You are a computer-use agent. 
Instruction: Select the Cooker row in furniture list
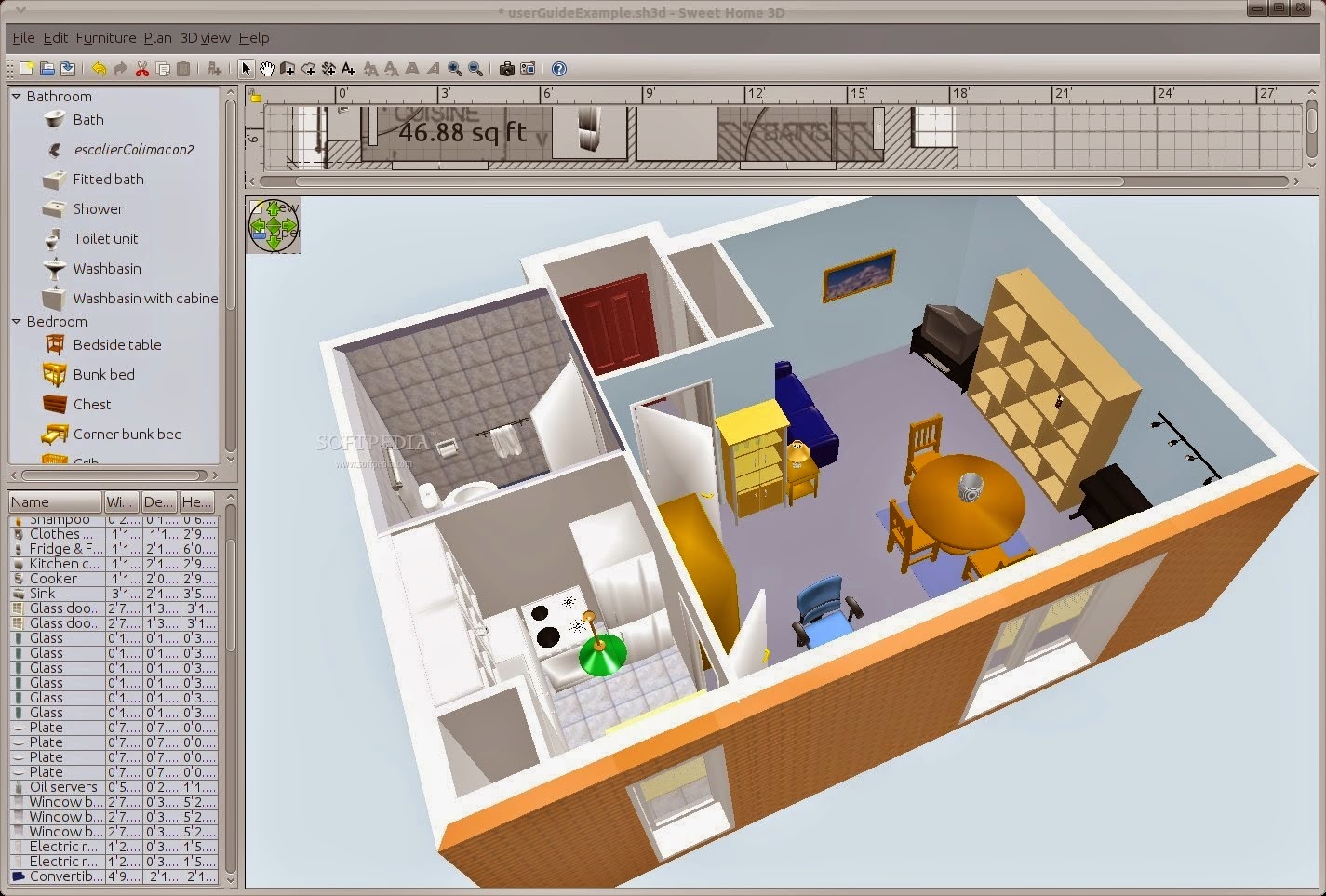(114, 579)
